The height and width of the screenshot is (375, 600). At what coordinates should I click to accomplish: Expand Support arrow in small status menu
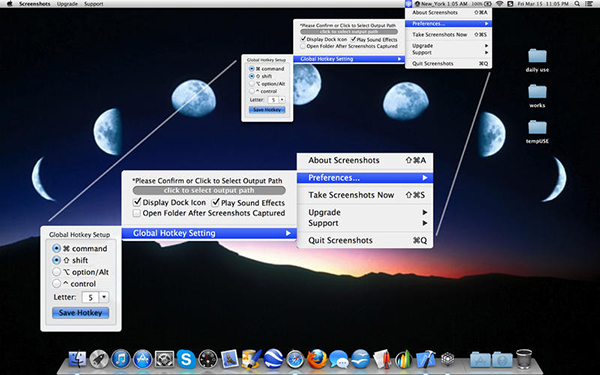click(x=487, y=52)
